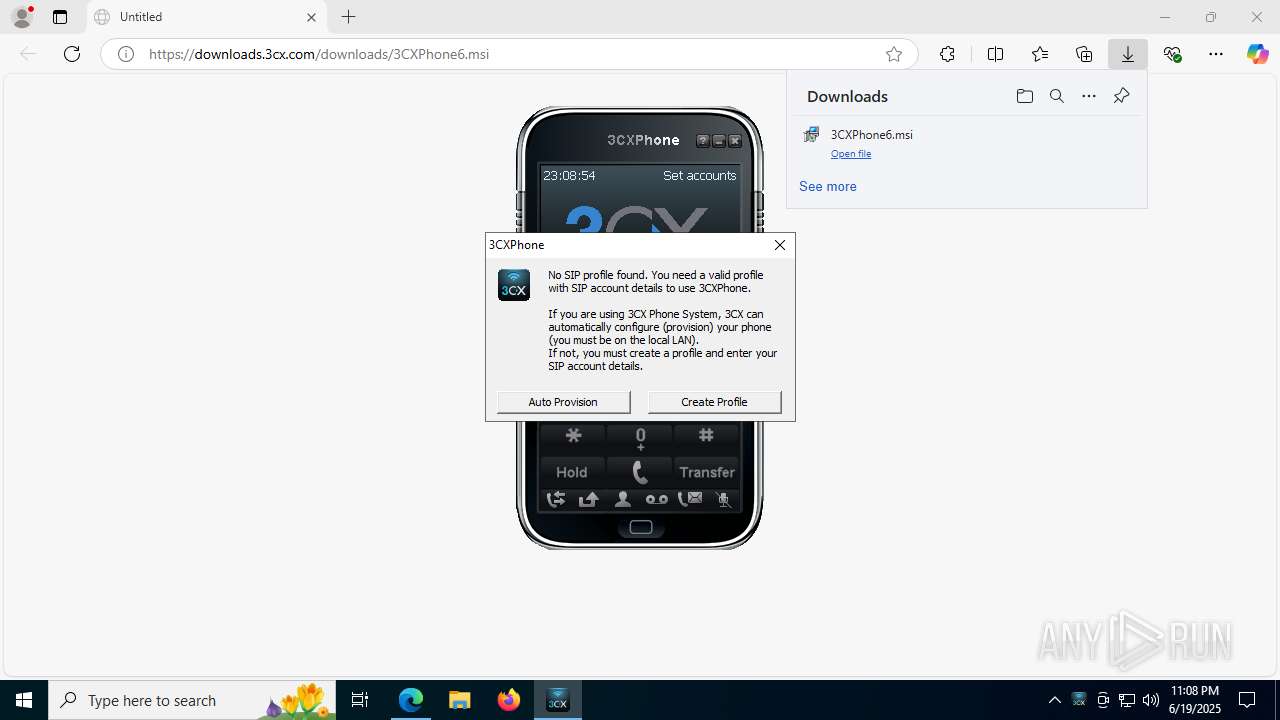This screenshot has width=1280, height=720.
Task: Open Browser essentials heart icon
Action: click(x=1173, y=54)
